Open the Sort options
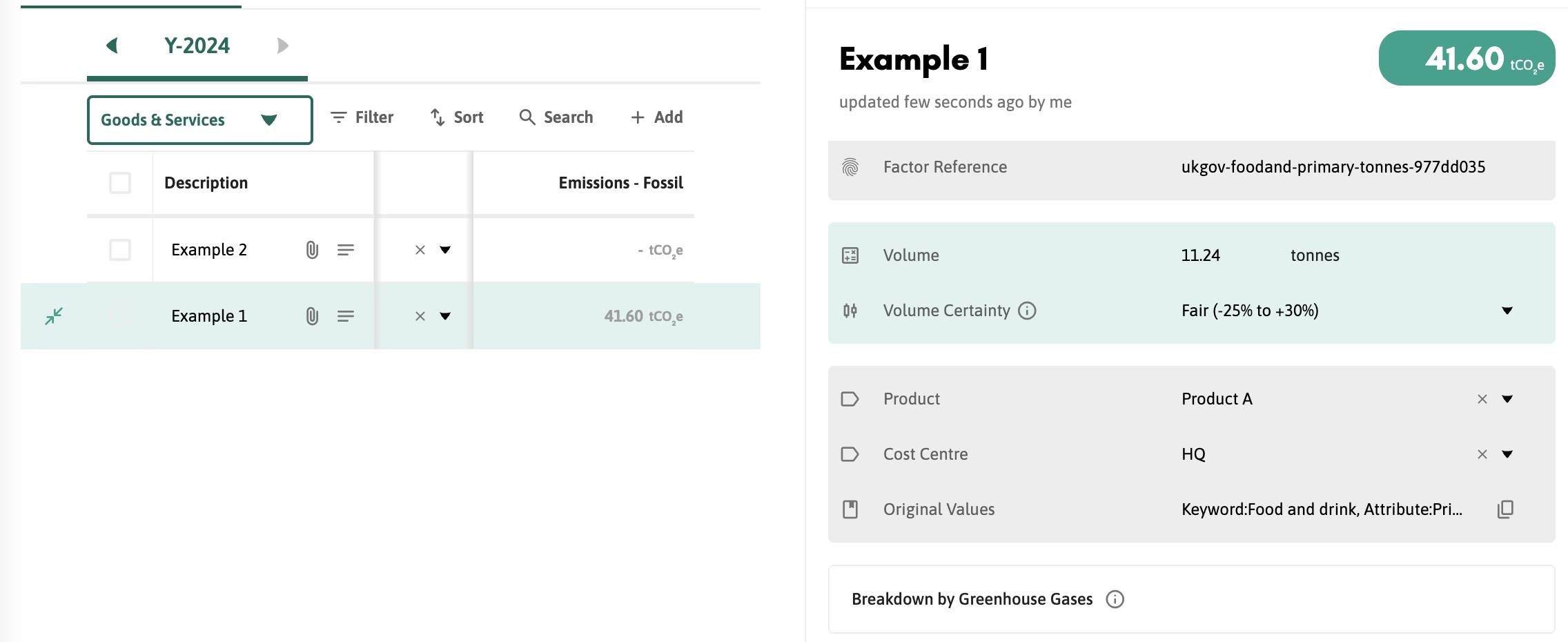Image resolution: width=1568 pixels, height=642 pixels. pyautogui.click(x=457, y=117)
